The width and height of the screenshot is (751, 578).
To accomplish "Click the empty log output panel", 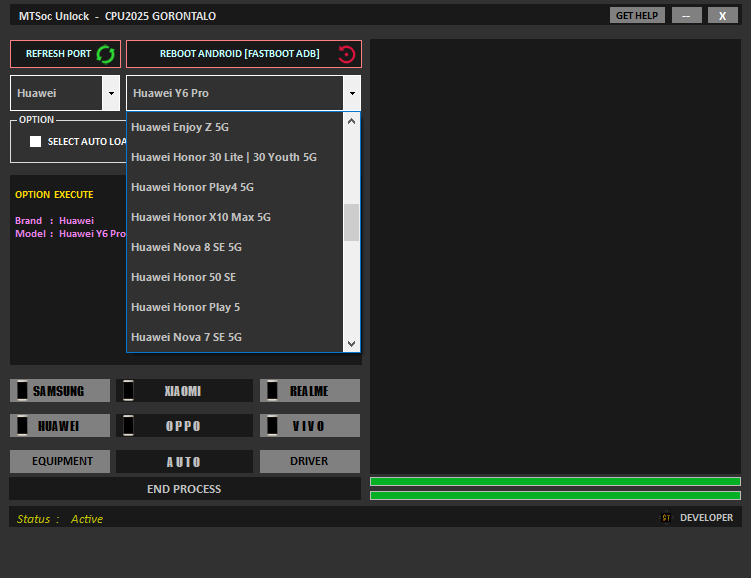I will tap(556, 257).
